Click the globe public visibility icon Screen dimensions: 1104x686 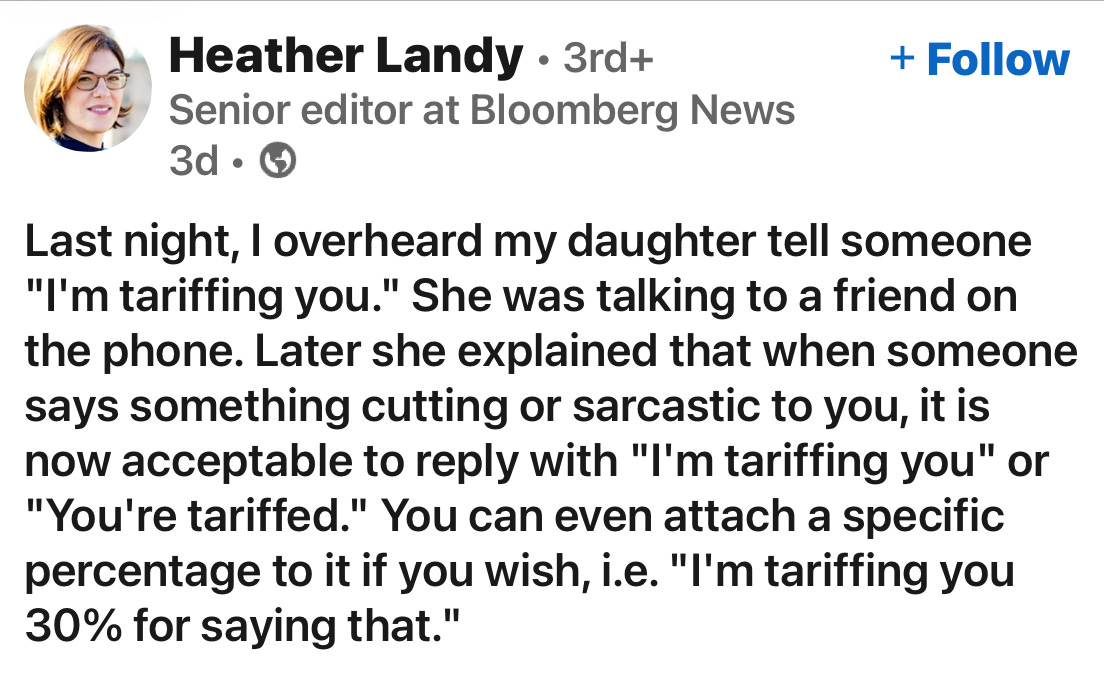(278, 161)
